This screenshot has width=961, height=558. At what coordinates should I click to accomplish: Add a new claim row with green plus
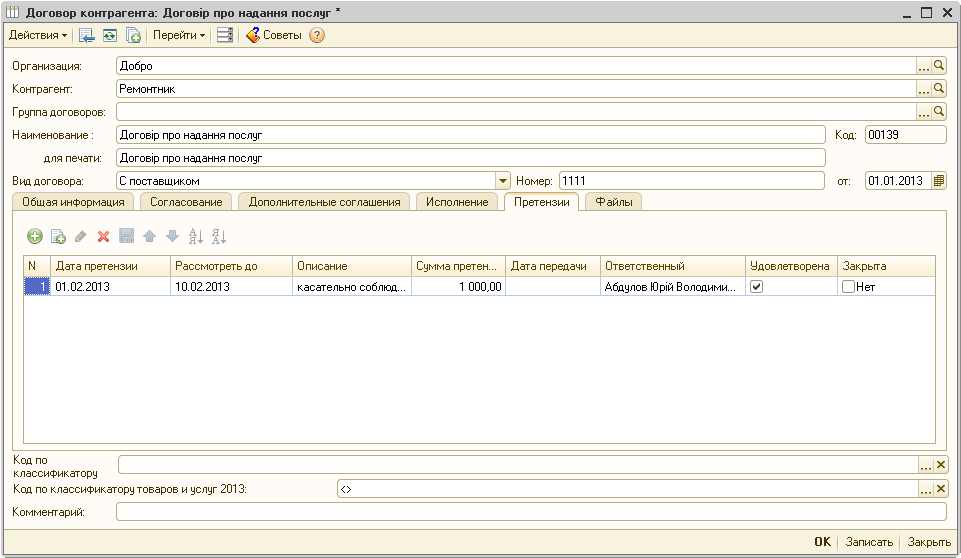[x=34, y=237]
